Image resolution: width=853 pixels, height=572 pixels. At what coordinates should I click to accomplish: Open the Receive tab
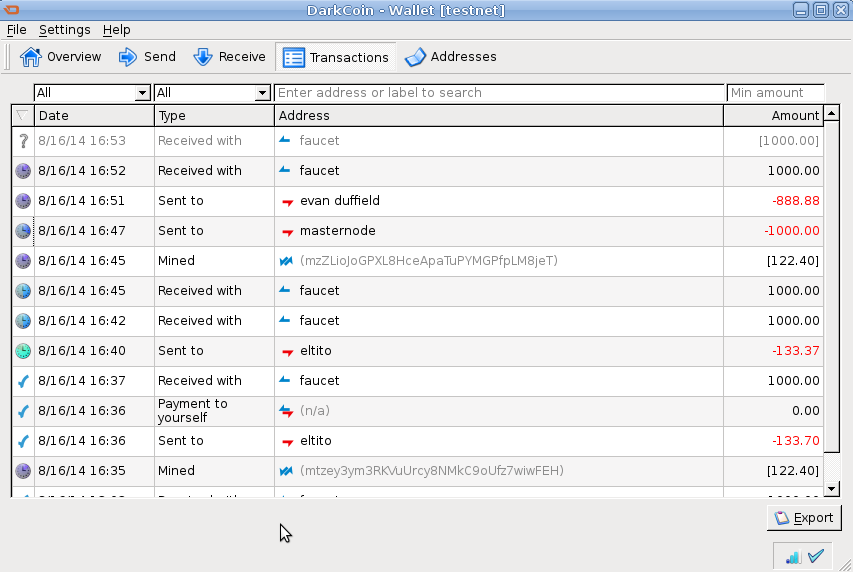(x=230, y=57)
